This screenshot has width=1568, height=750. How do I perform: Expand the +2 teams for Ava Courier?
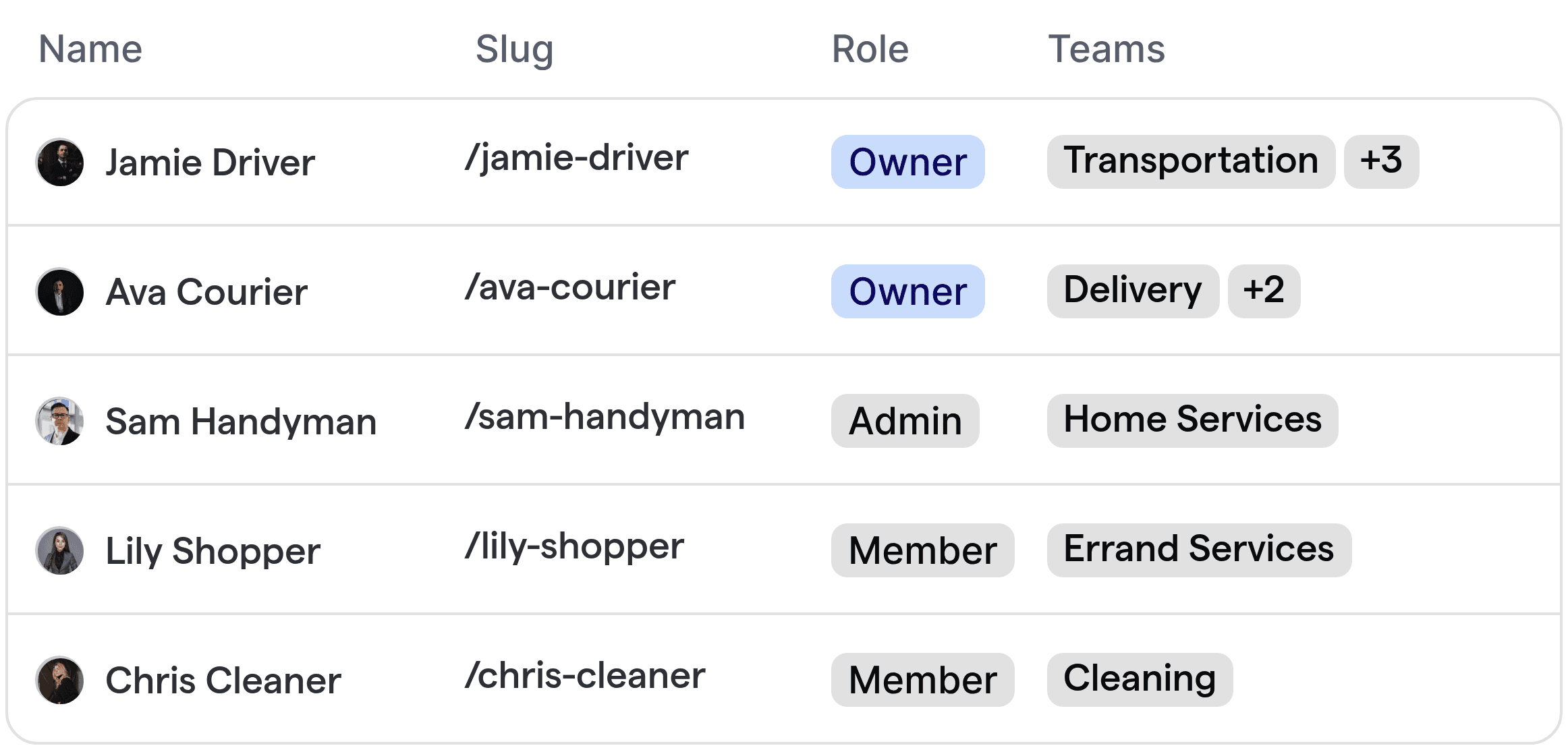pyautogui.click(x=1264, y=291)
